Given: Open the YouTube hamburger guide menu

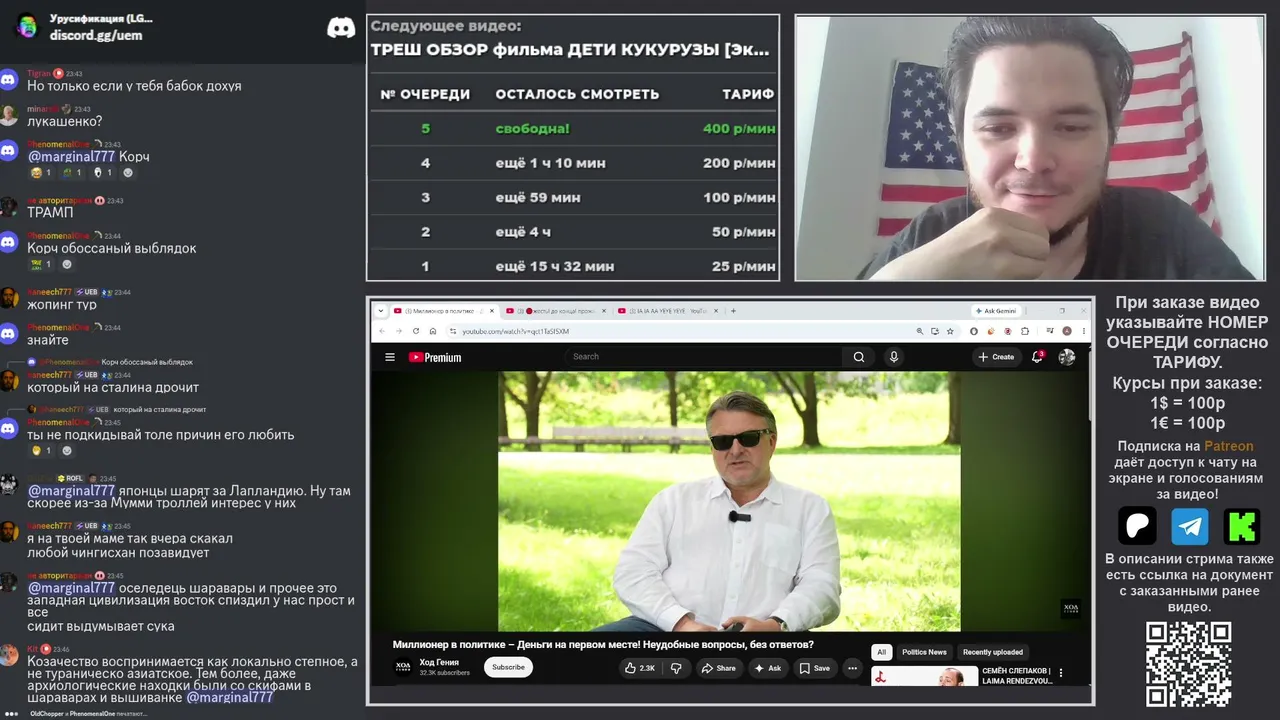Looking at the screenshot, I should 390,357.
